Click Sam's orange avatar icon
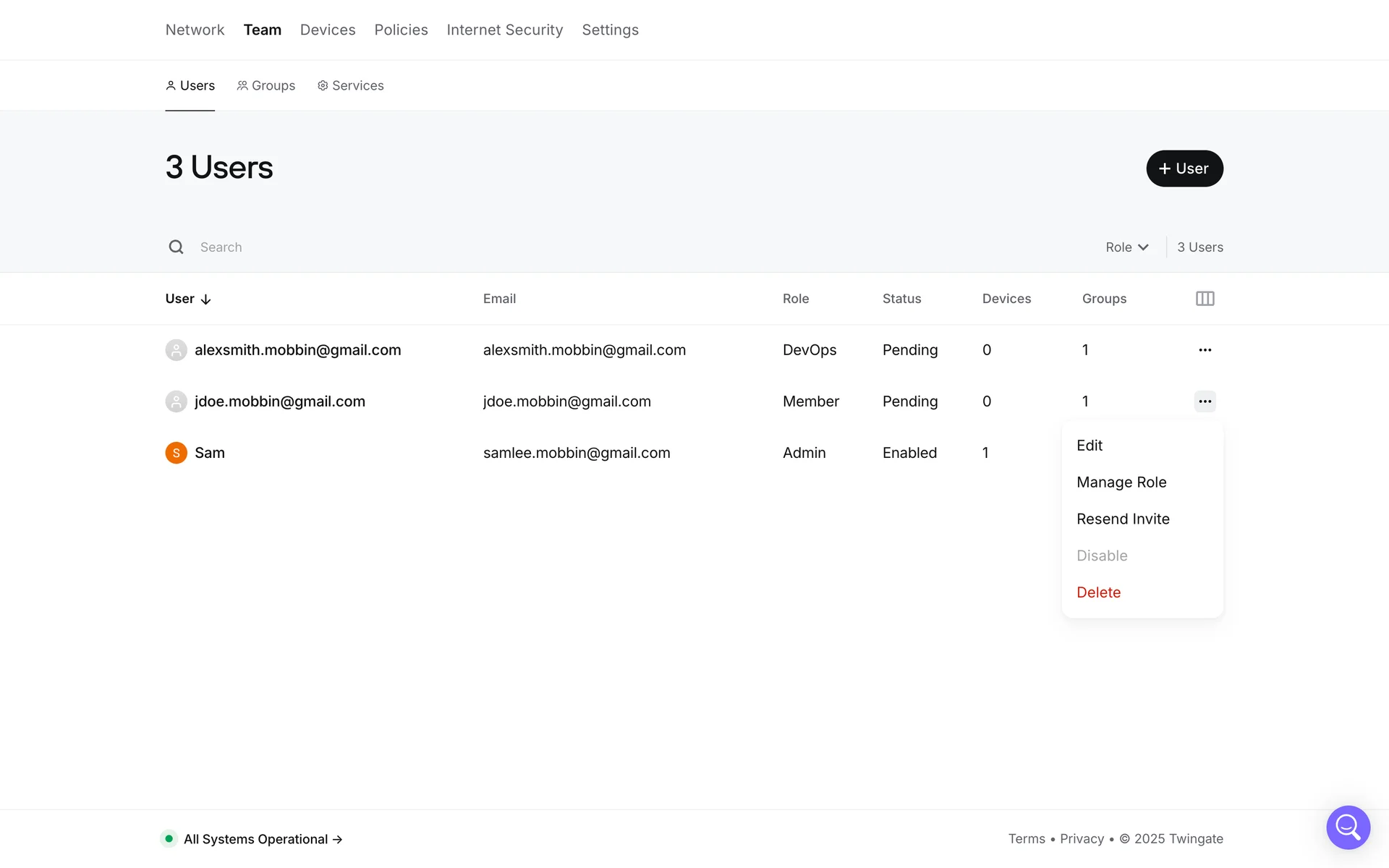1389x868 pixels. point(176,453)
